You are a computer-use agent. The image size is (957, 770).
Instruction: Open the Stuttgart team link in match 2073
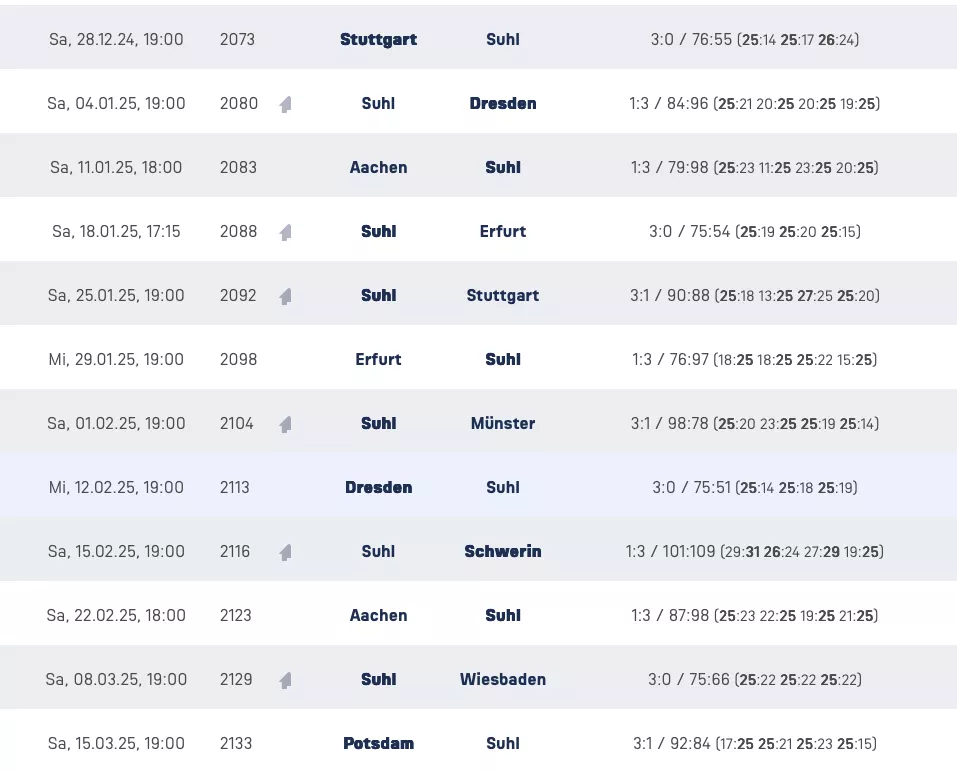[378, 40]
